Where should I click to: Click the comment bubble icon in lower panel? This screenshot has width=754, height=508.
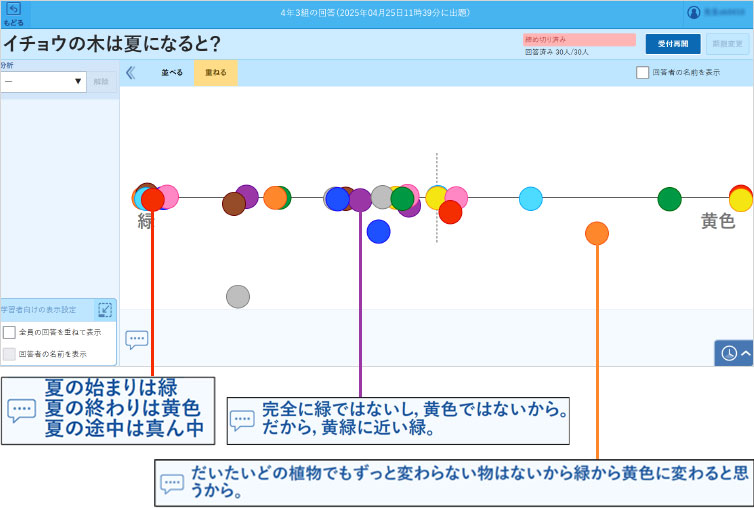(x=136, y=339)
